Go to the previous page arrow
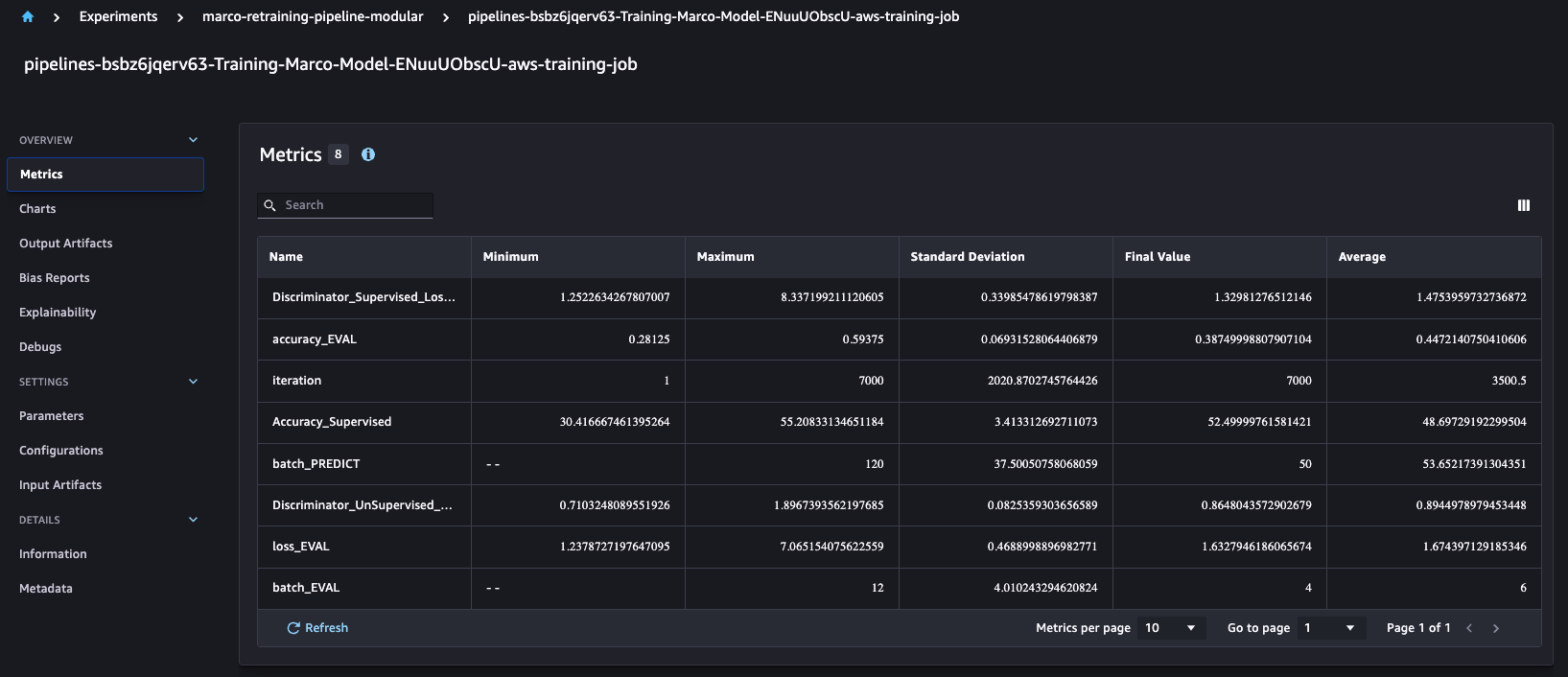This screenshot has width=1568, height=677. click(x=1468, y=628)
